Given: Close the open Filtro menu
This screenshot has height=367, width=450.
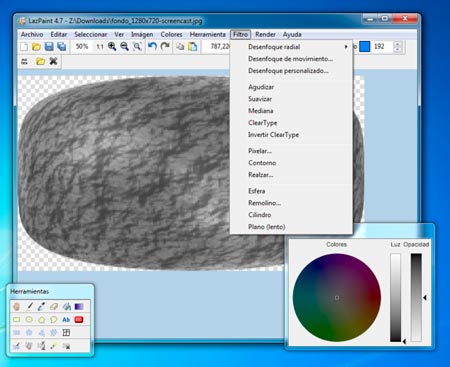Looking at the screenshot, I should pyautogui.click(x=240, y=34).
